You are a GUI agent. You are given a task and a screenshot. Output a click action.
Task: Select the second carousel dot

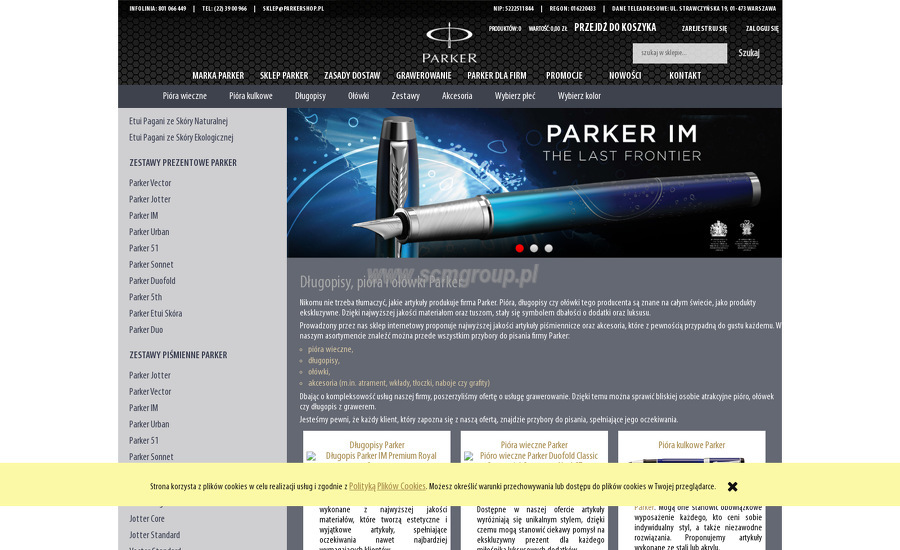coord(534,248)
